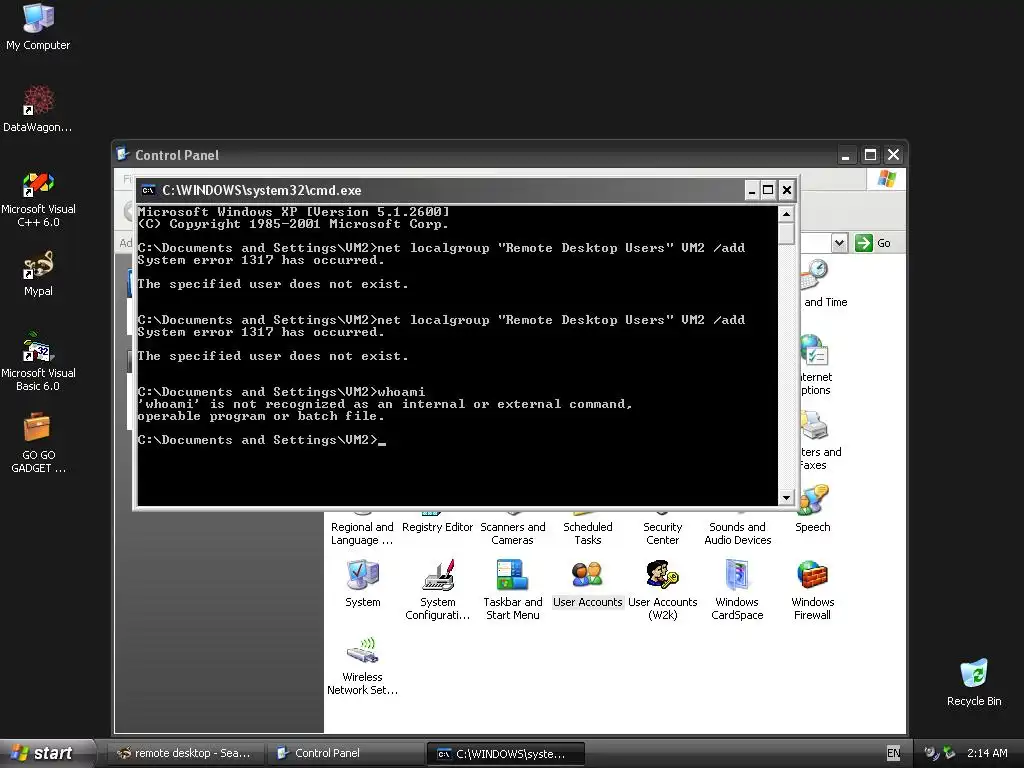The height and width of the screenshot is (768, 1024).
Task: Click the Windows flag logo in Control Panel
Action: [886, 178]
